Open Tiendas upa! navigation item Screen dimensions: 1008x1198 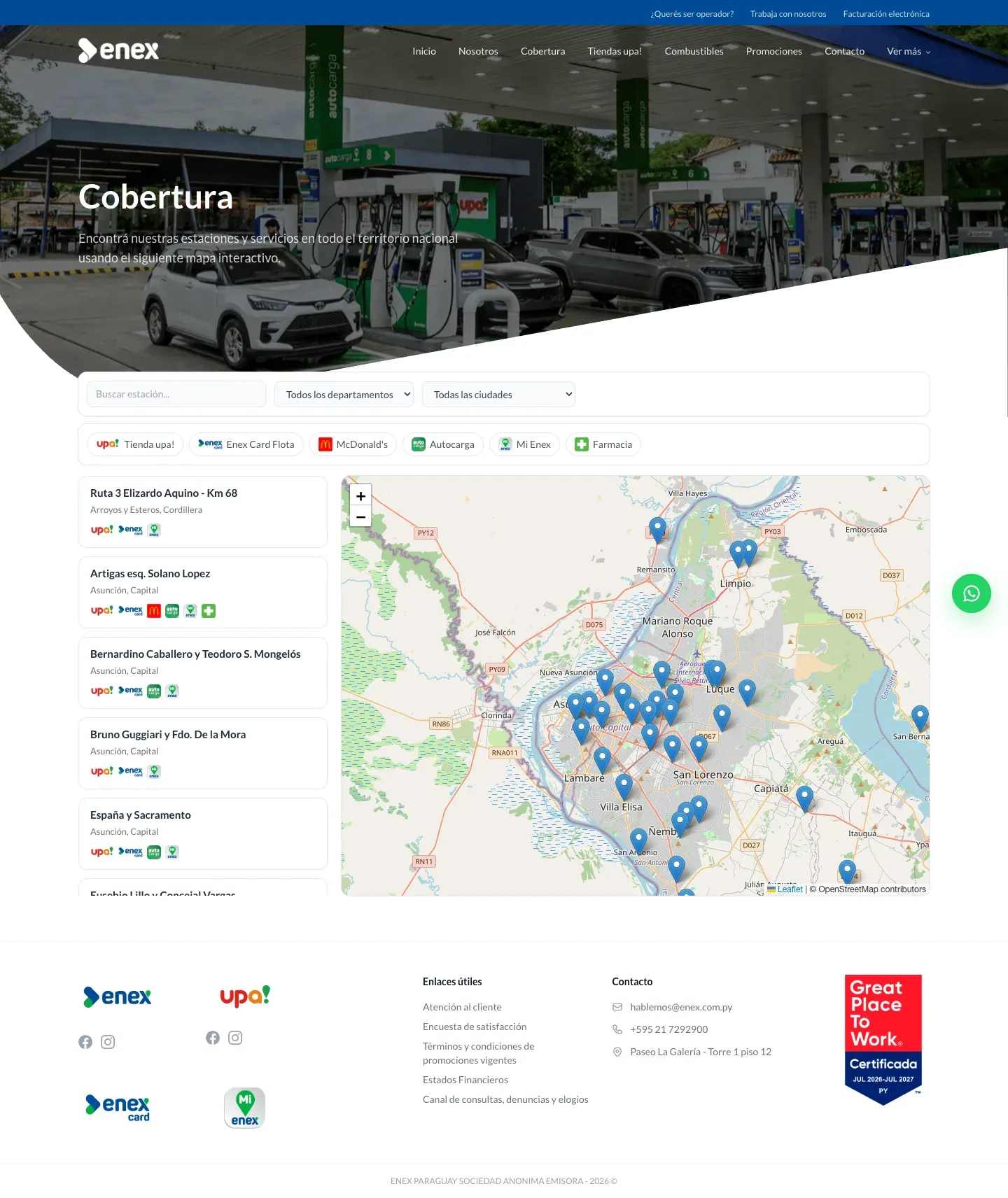click(x=615, y=51)
